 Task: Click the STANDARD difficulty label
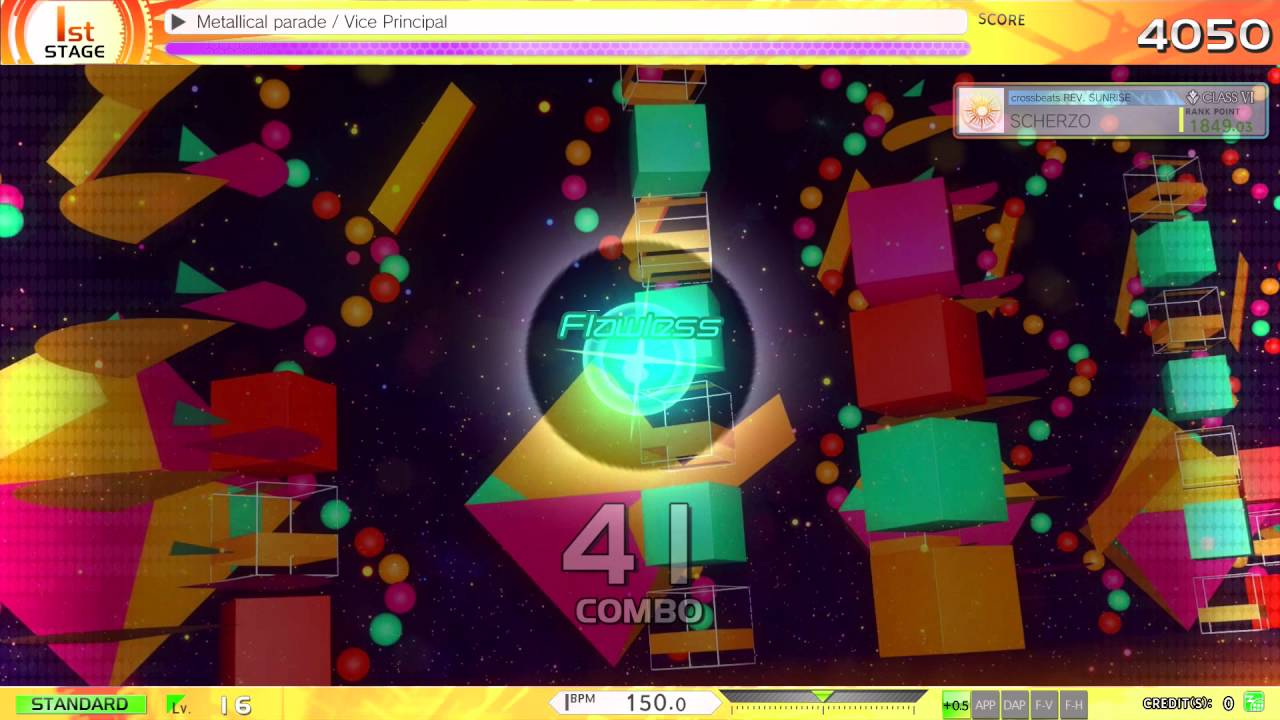click(x=80, y=704)
